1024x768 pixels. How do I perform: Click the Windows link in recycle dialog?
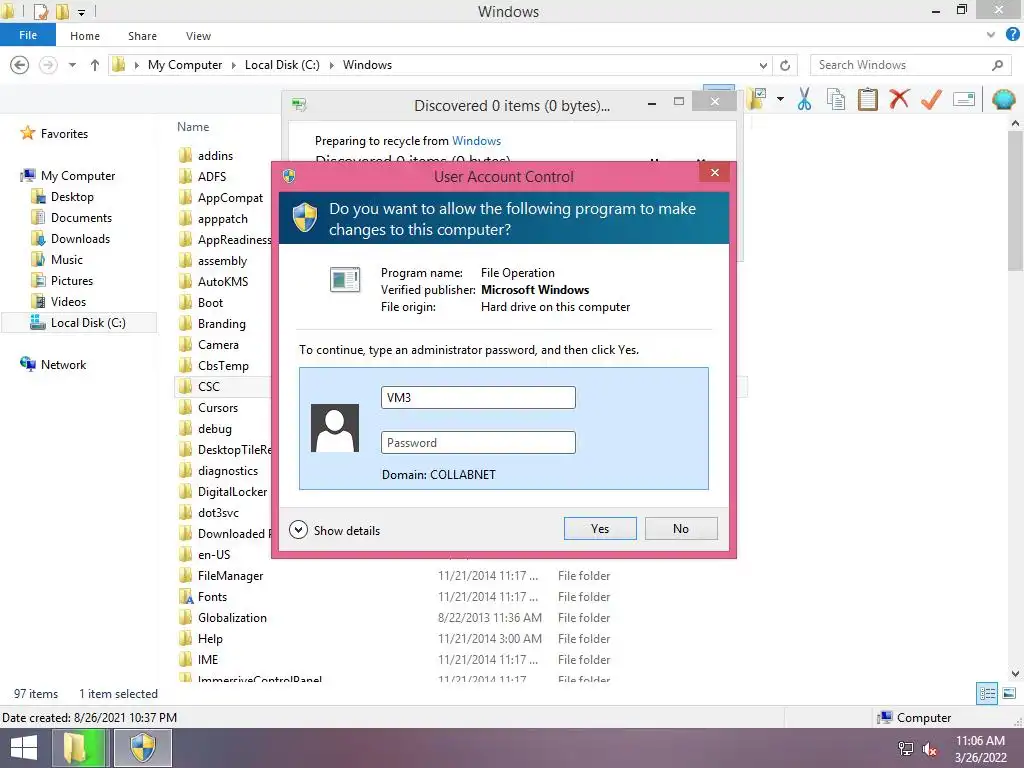(x=476, y=140)
